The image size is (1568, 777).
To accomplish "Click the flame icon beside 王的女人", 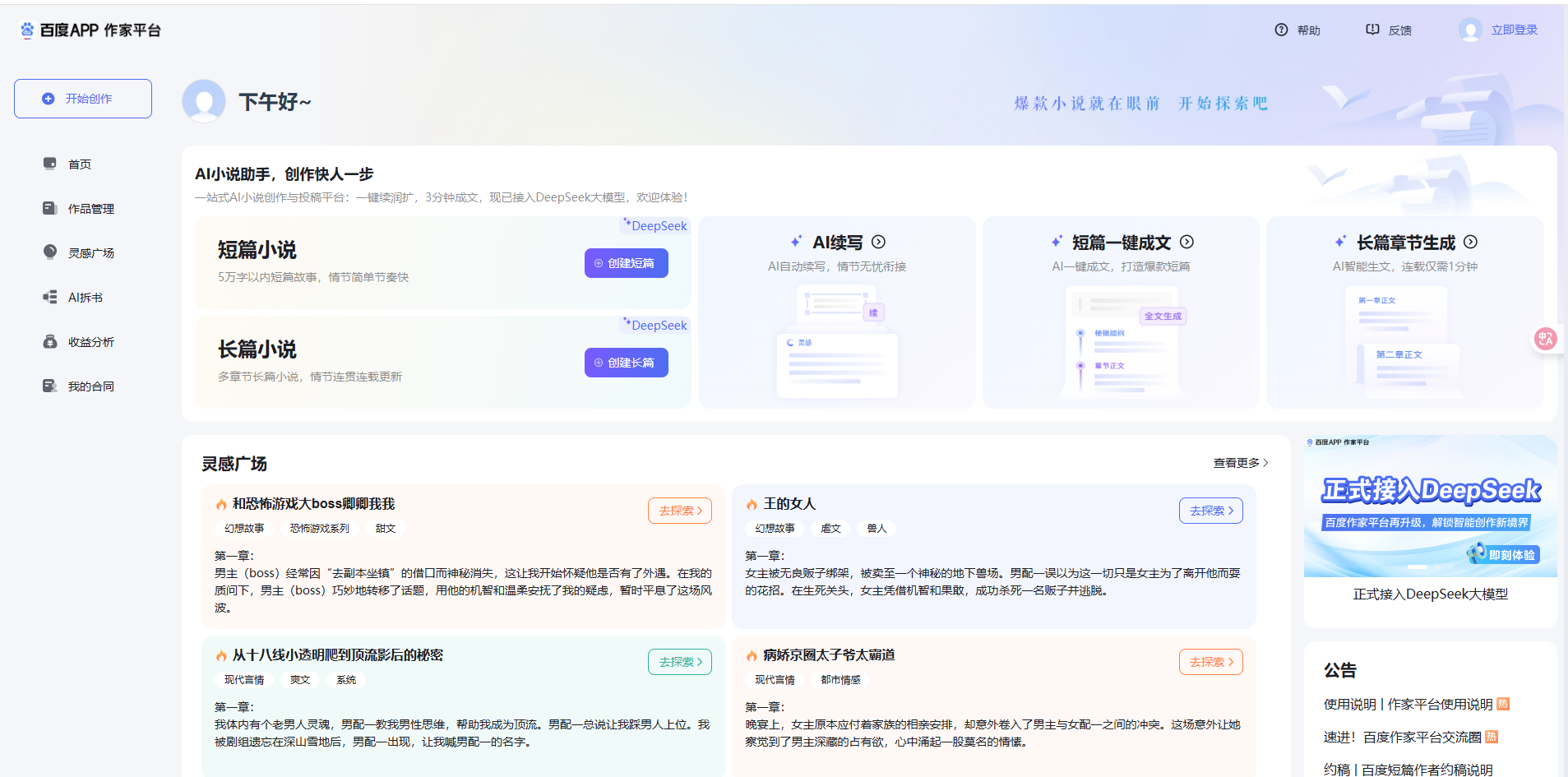I will click(x=752, y=504).
